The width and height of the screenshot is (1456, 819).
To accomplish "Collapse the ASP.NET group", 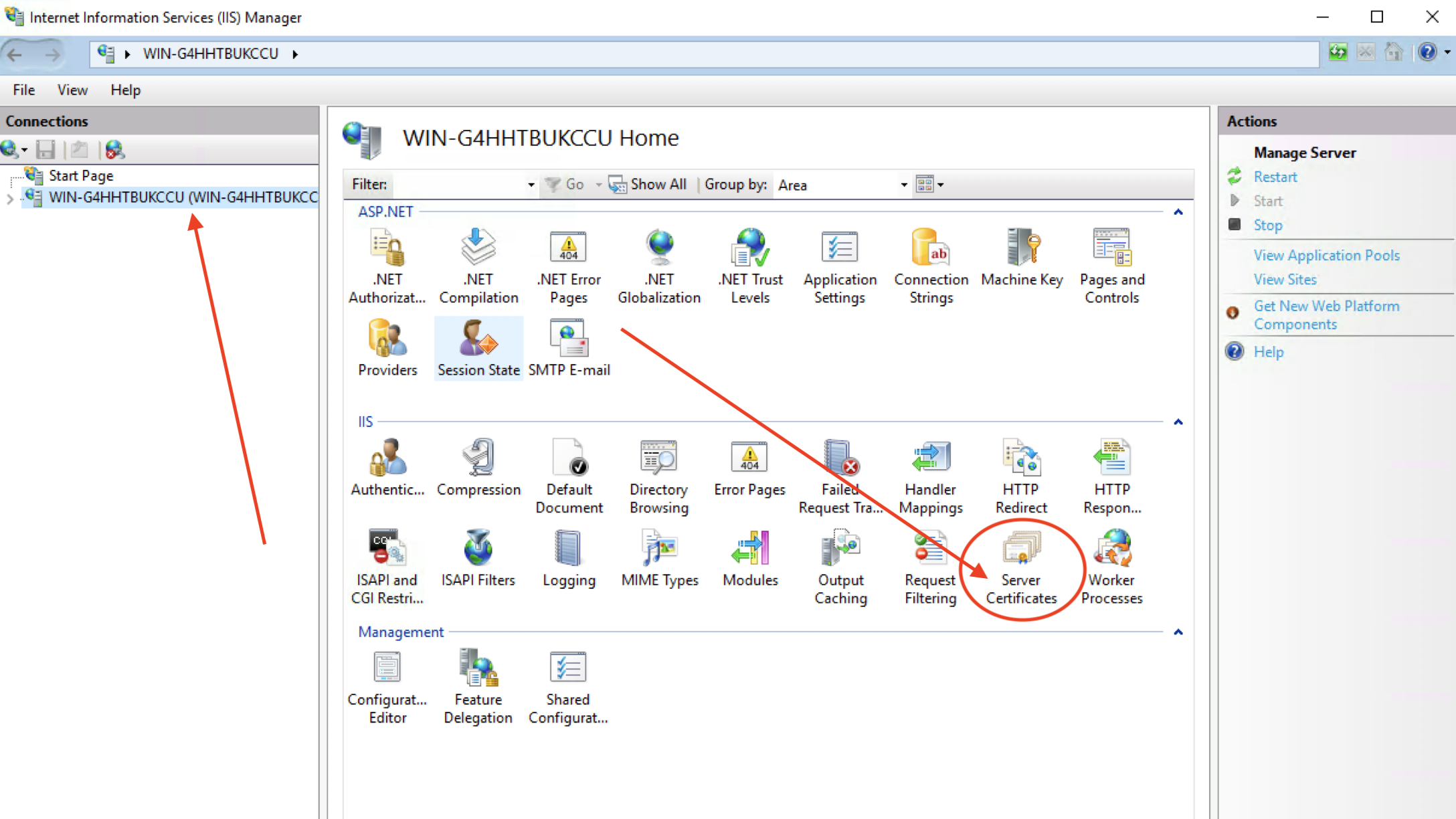I will tap(1178, 212).
